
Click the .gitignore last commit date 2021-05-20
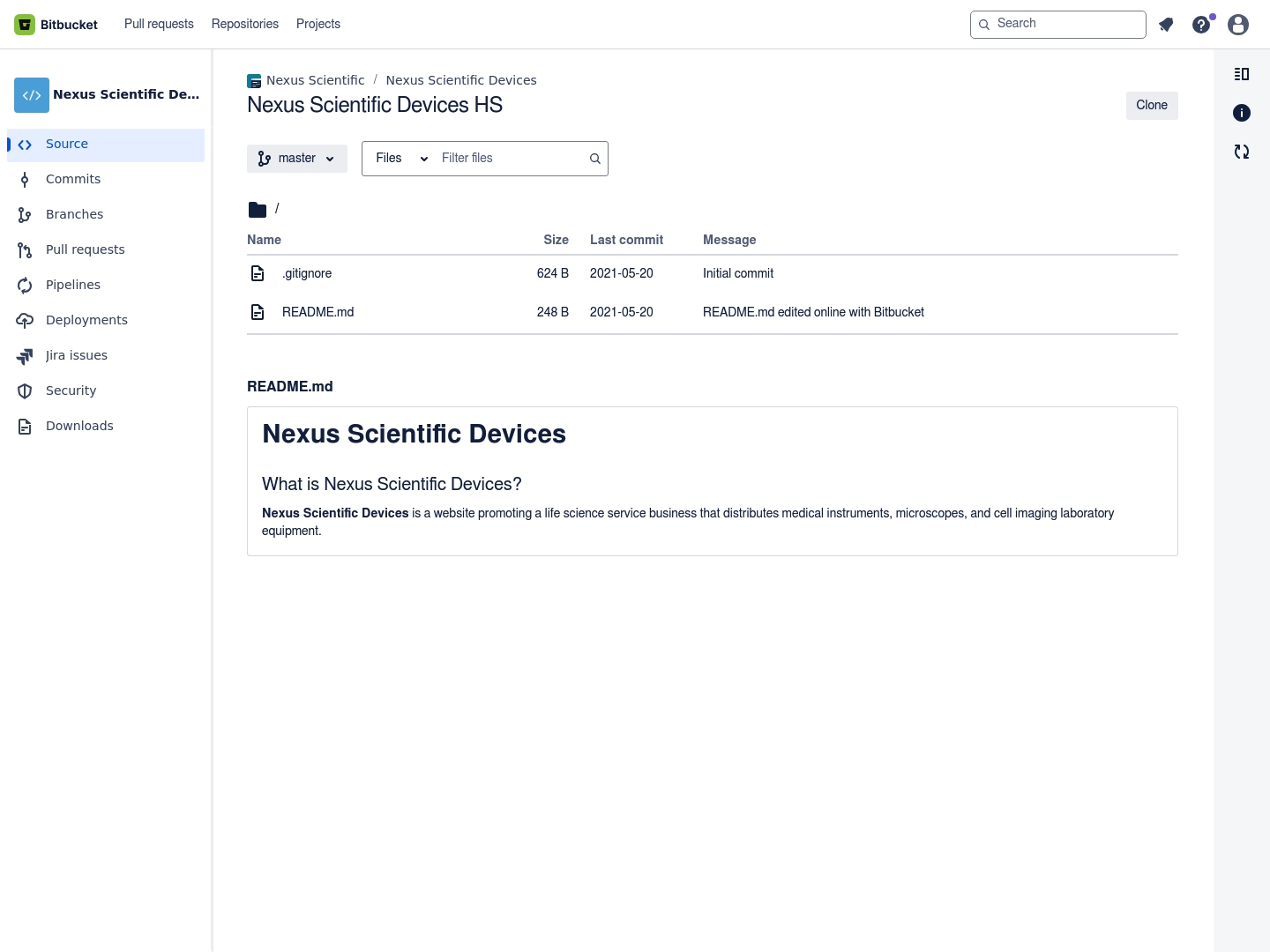point(622,273)
